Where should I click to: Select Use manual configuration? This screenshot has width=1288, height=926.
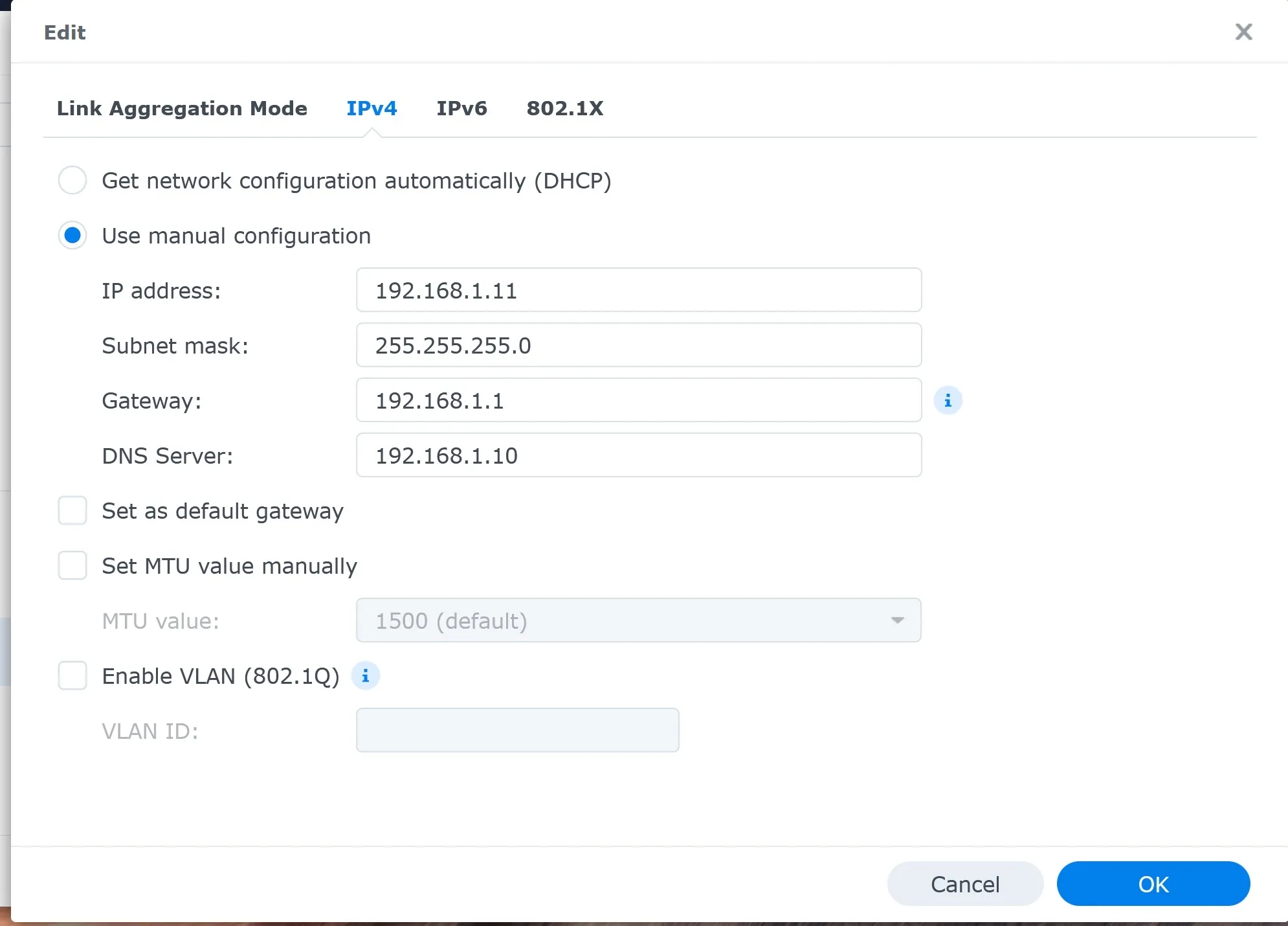pos(72,235)
